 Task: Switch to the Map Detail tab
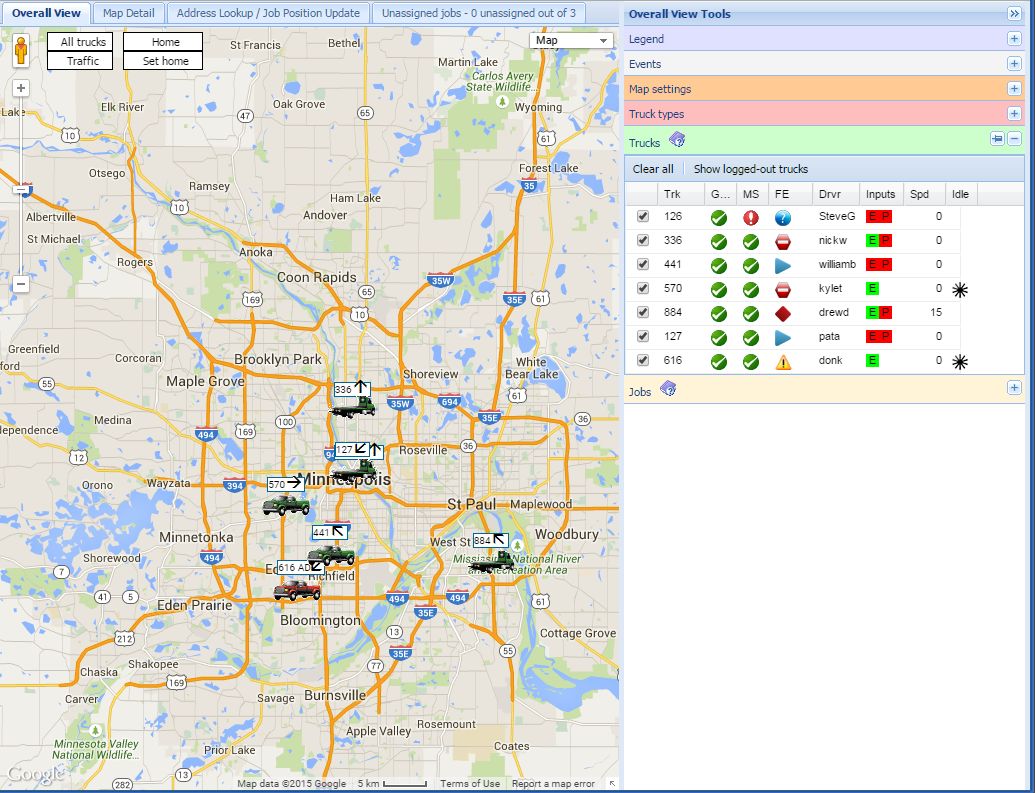pos(128,13)
